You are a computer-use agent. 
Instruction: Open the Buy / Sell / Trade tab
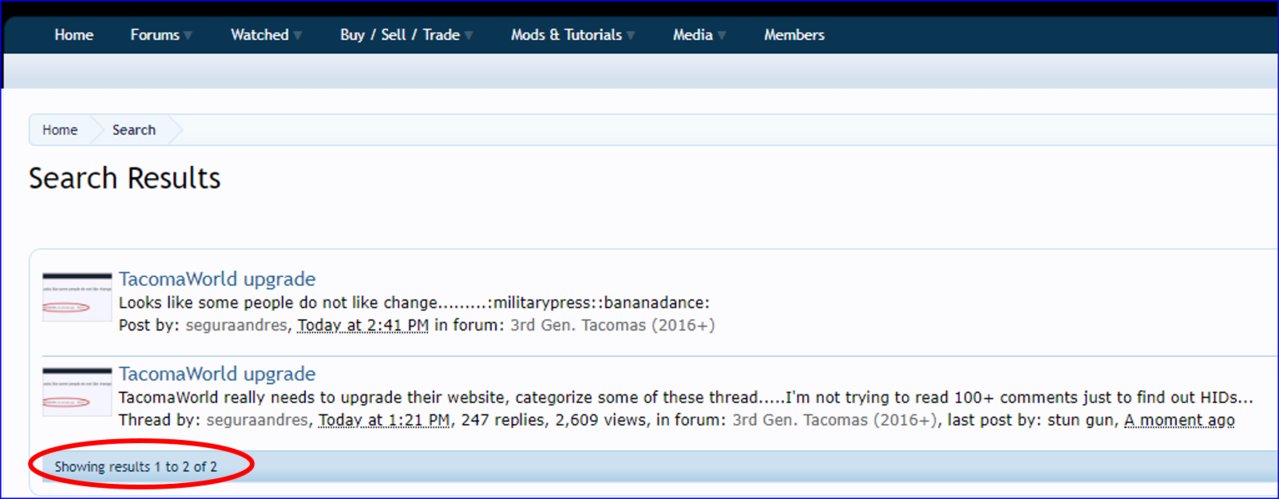[x=400, y=35]
